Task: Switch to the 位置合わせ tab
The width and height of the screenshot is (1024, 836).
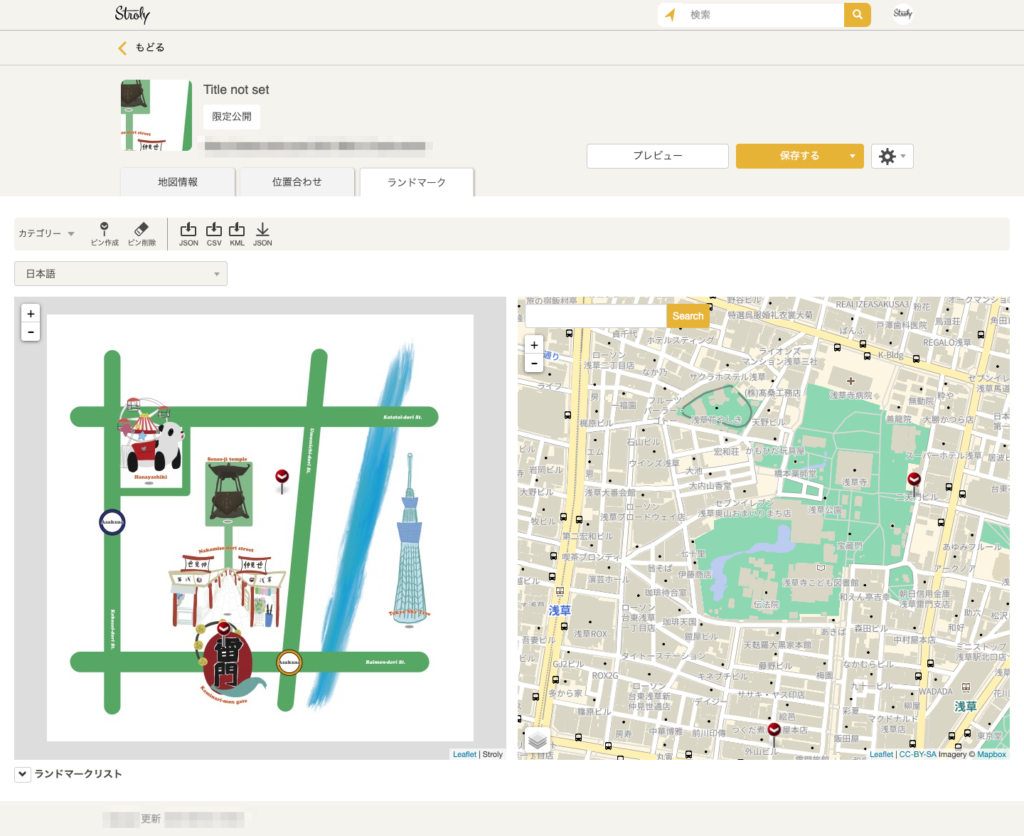Action: pos(297,183)
